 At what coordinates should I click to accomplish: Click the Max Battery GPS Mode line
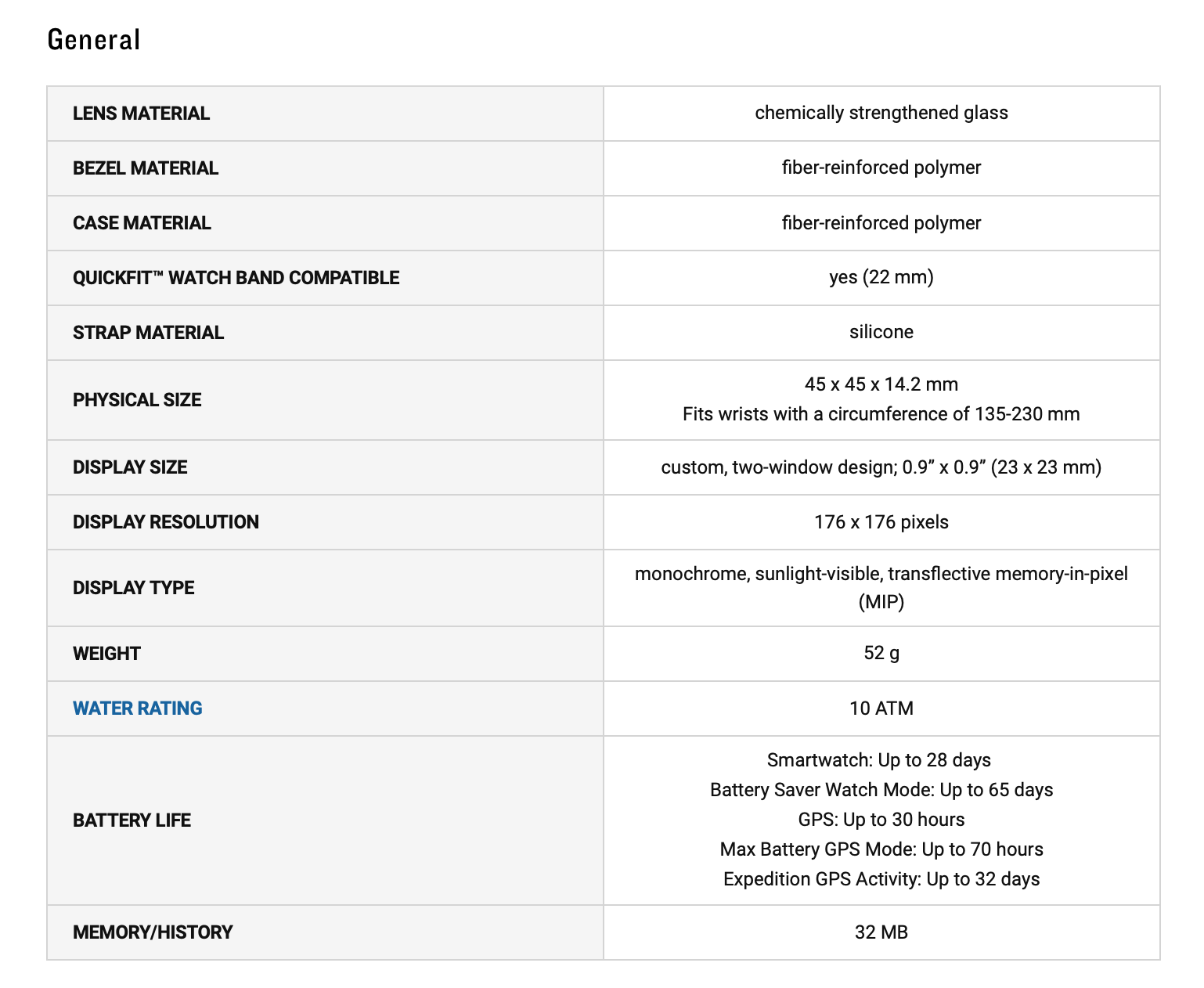coord(881,849)
